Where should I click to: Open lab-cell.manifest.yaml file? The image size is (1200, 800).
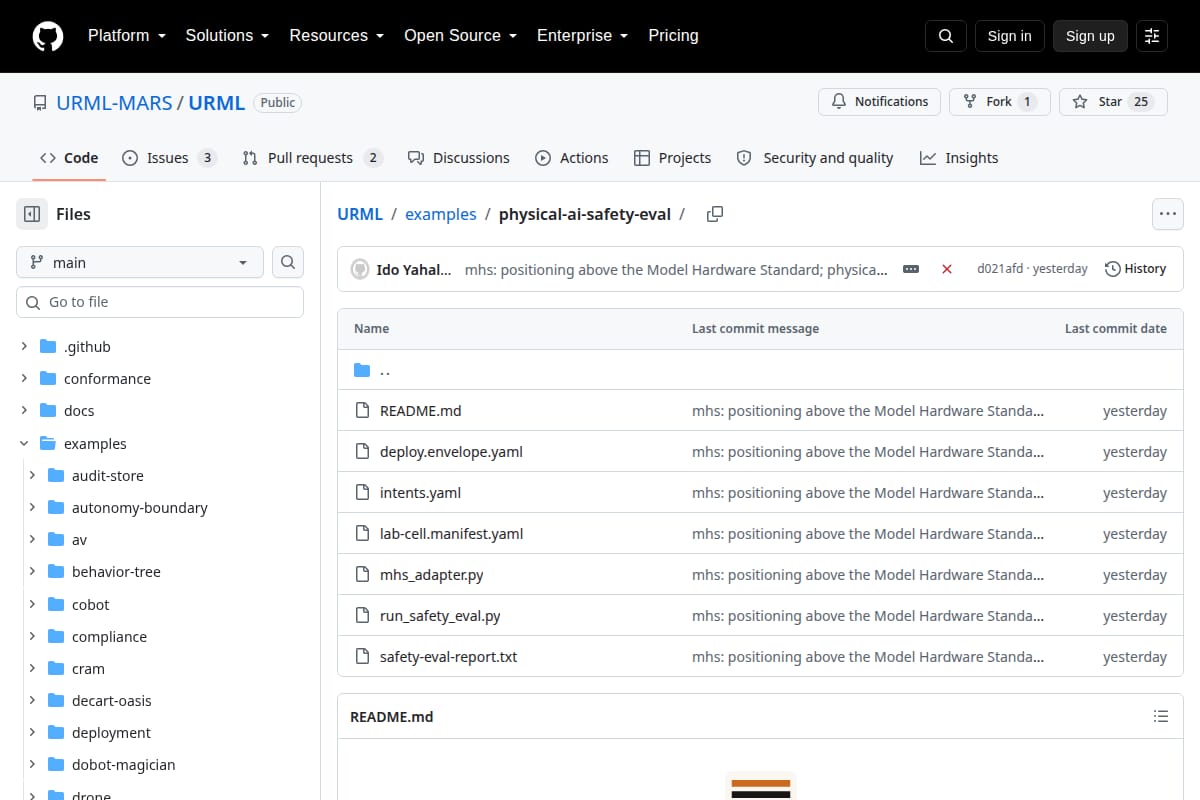click(x=451, y=534)
